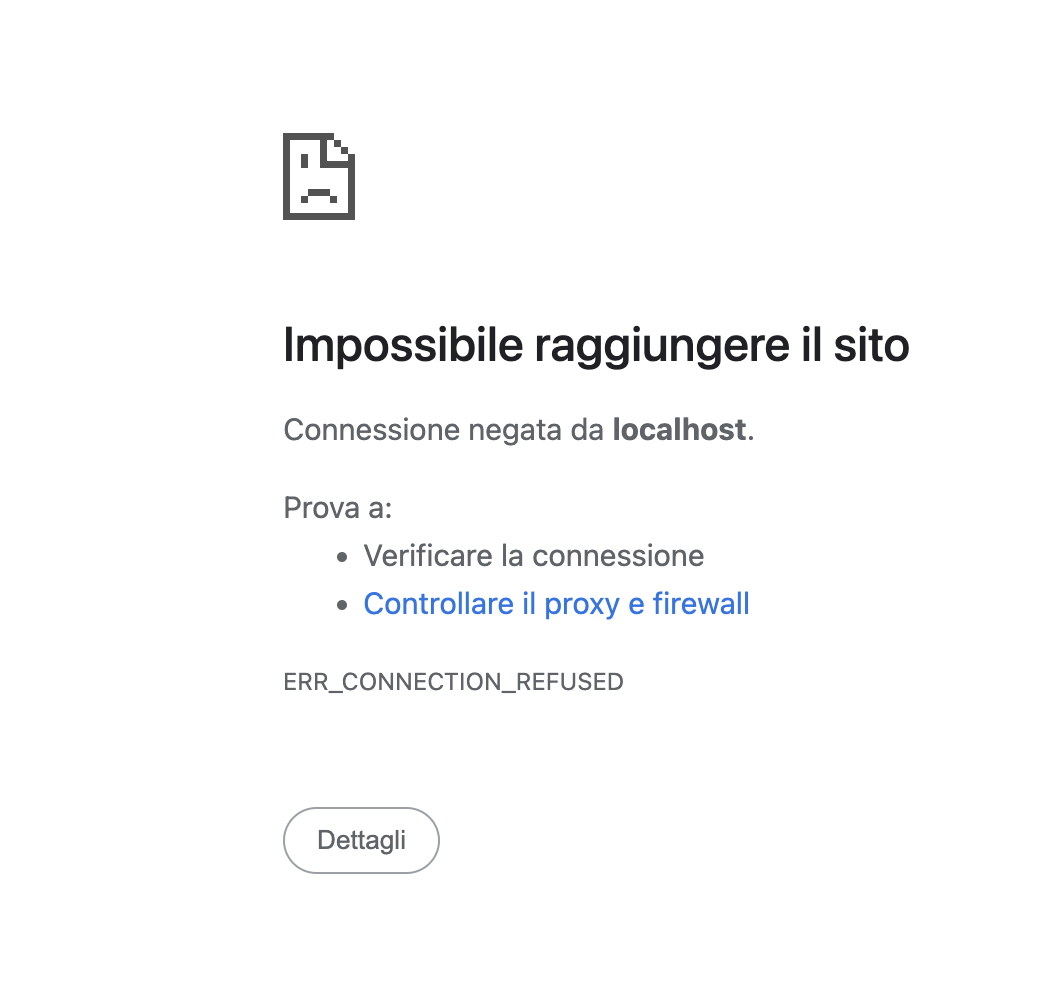This screenshot has width=1052, height=990.
Task: Click the word Impossibile in the heading
Action: point(403,346)
